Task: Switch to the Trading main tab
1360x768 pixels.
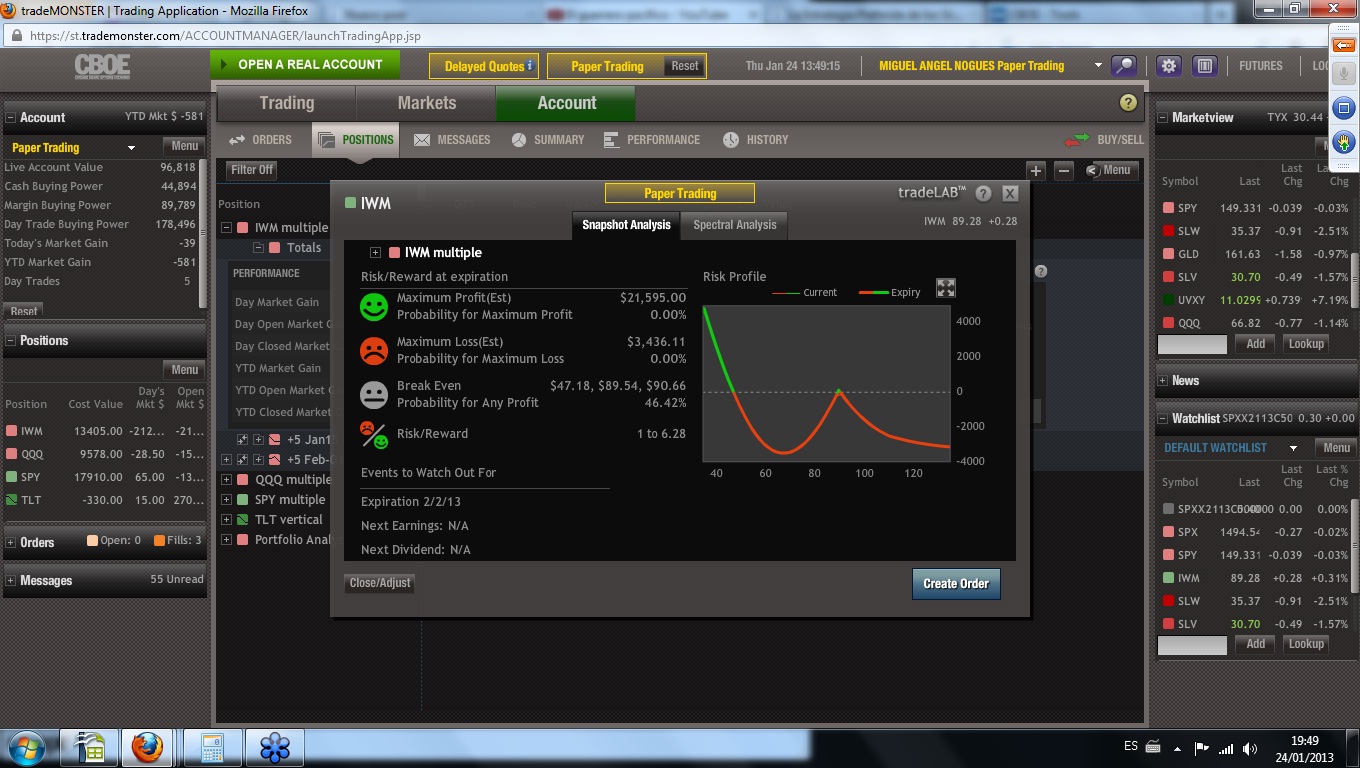Action: click(x=286, y=103)
